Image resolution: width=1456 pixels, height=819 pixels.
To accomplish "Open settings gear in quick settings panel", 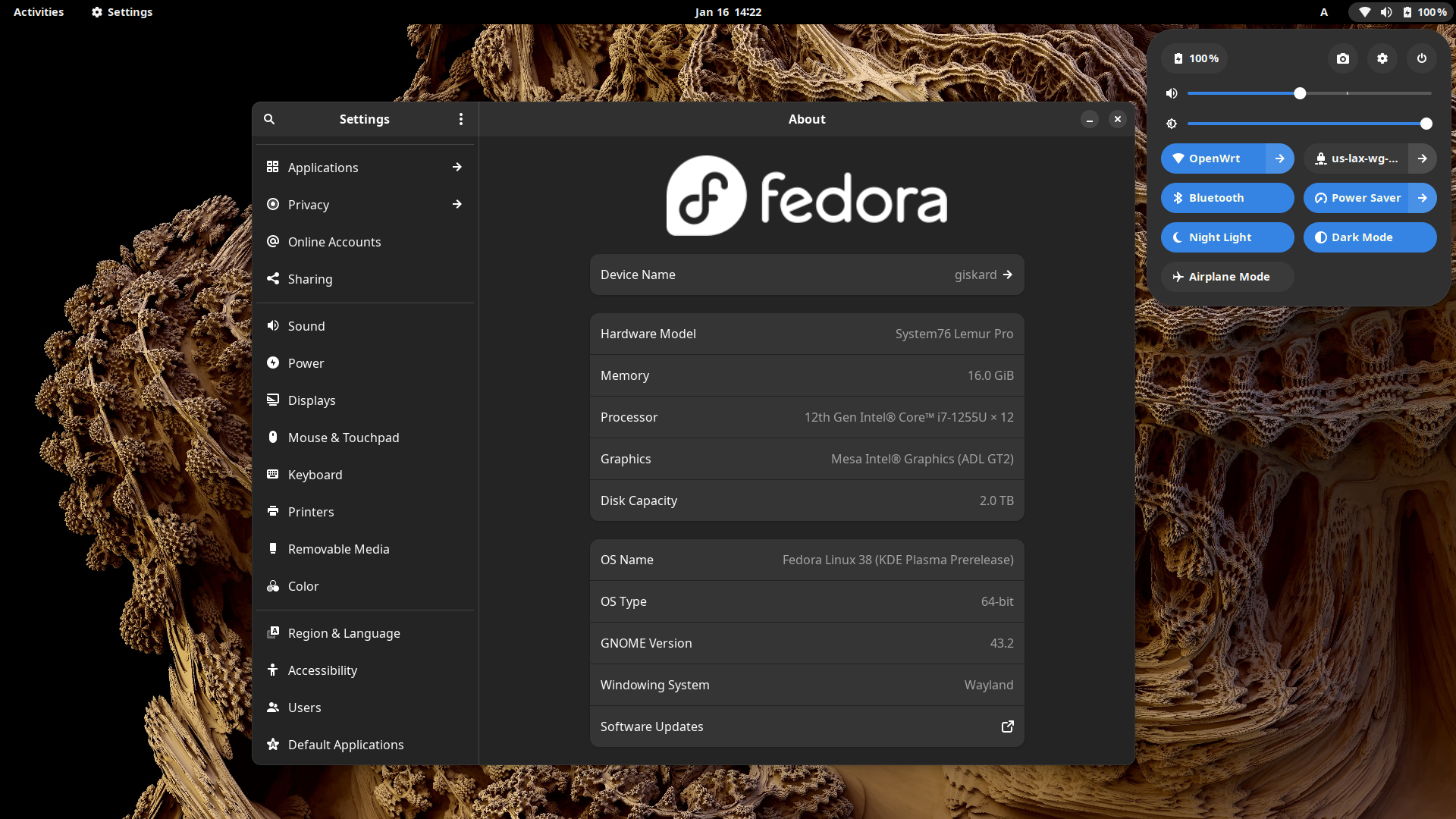I will (1382, 58).
